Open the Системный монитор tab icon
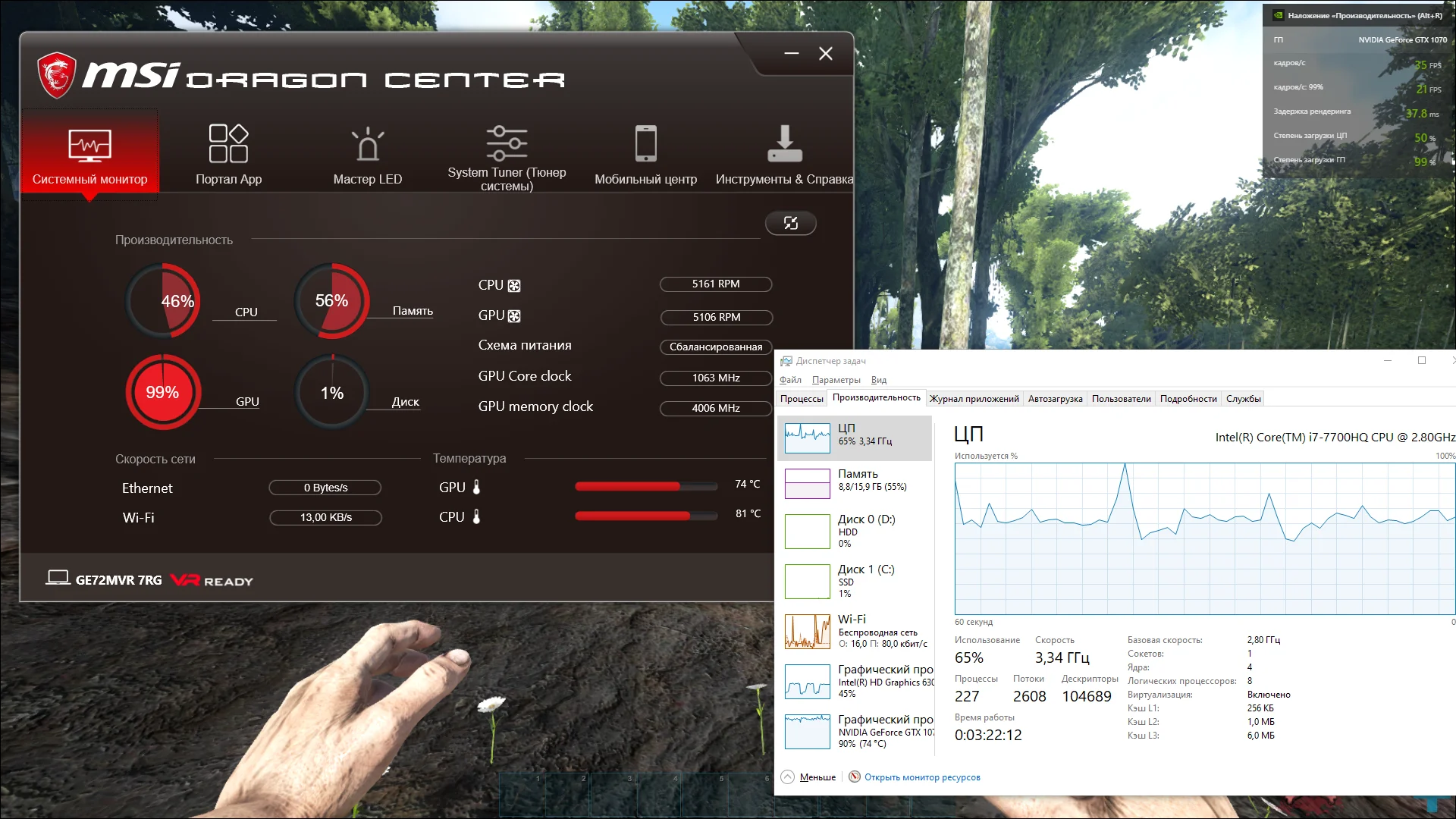The width and height of the screenshot is (1456, 819). pyautogui.click(x=89, y=145)
